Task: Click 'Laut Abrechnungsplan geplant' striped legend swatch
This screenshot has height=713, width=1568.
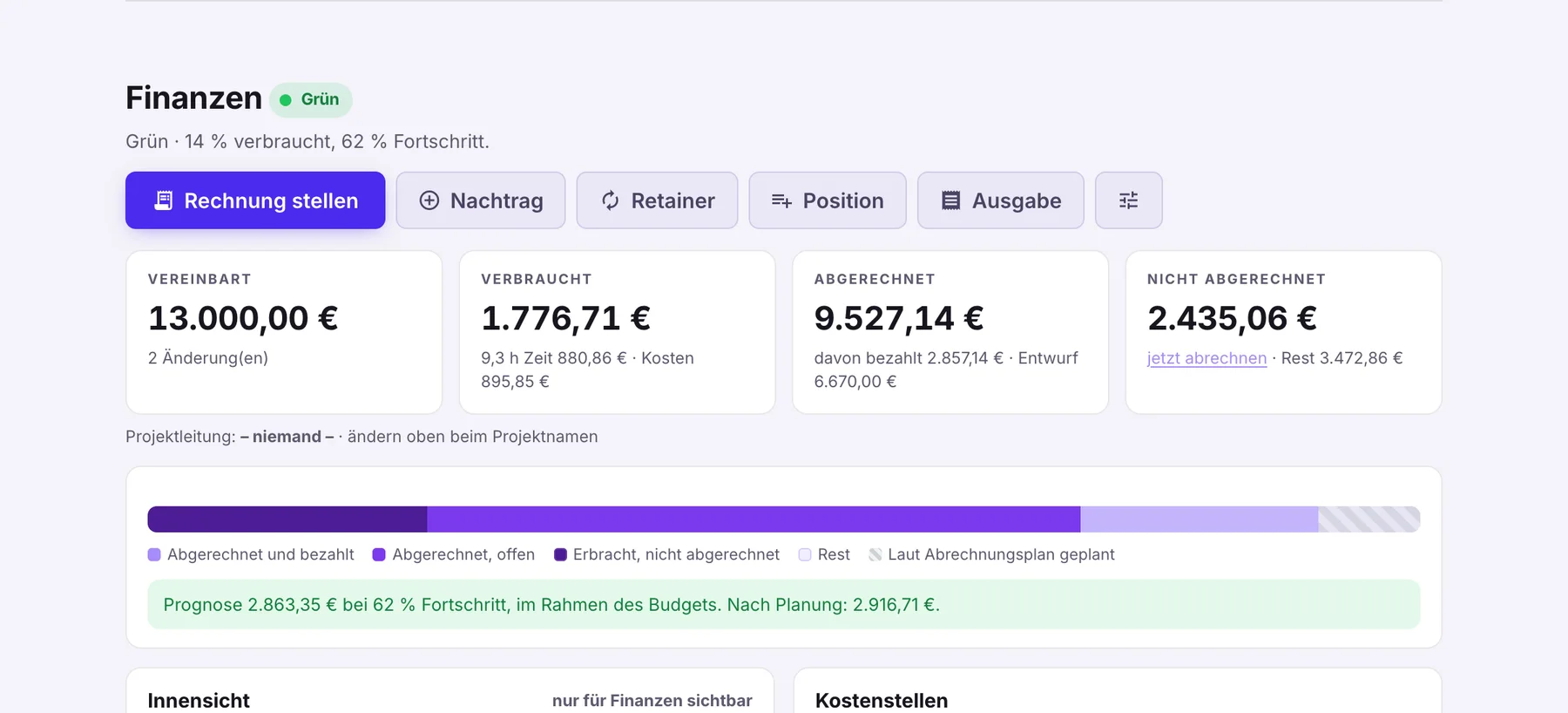Action: point(875,555)
